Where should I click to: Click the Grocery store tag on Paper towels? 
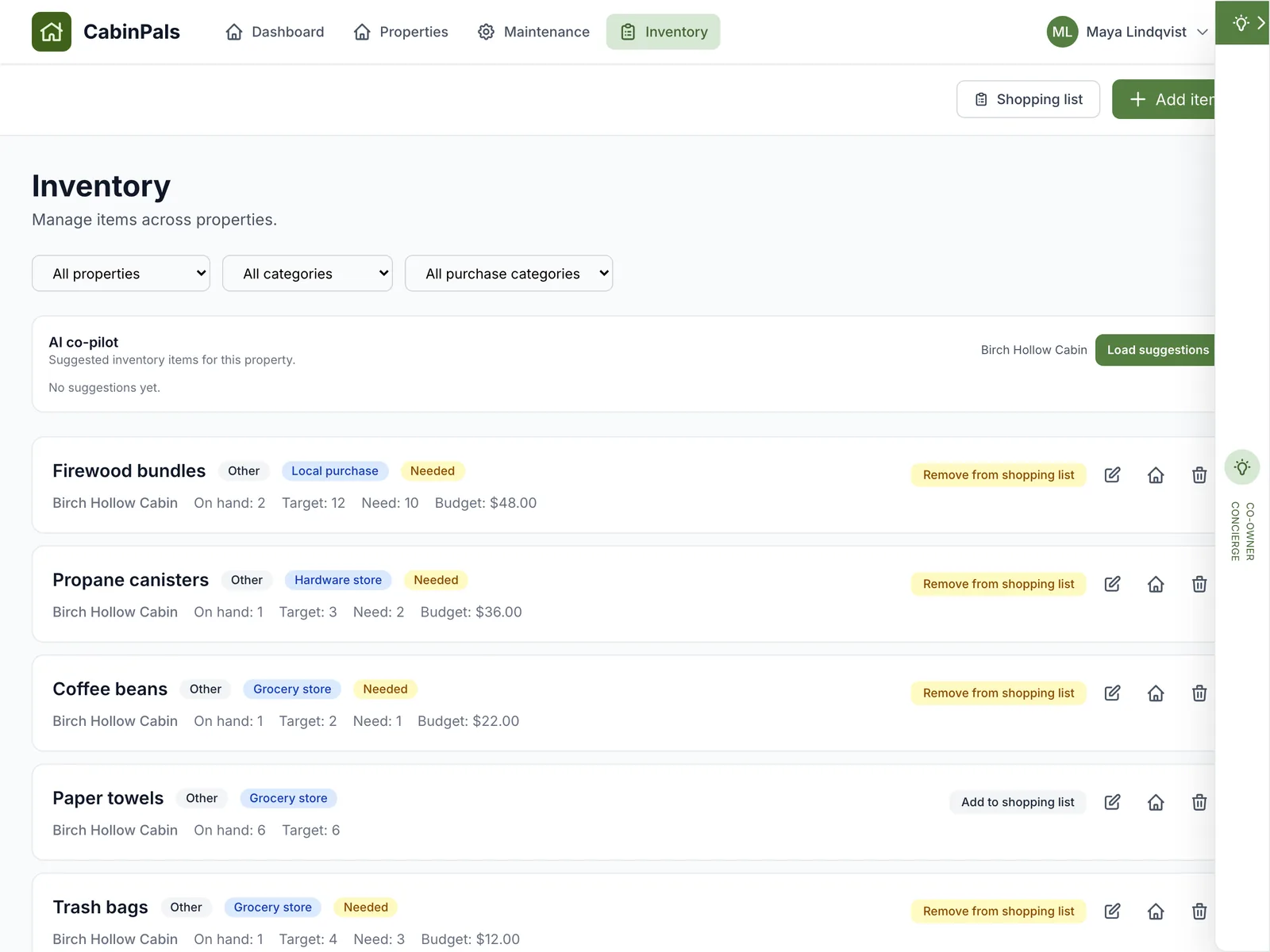288,798
